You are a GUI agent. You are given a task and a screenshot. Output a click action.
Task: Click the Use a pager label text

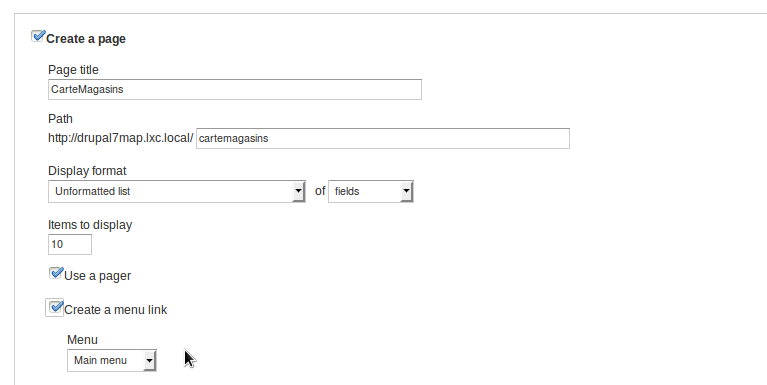(97, 276)
